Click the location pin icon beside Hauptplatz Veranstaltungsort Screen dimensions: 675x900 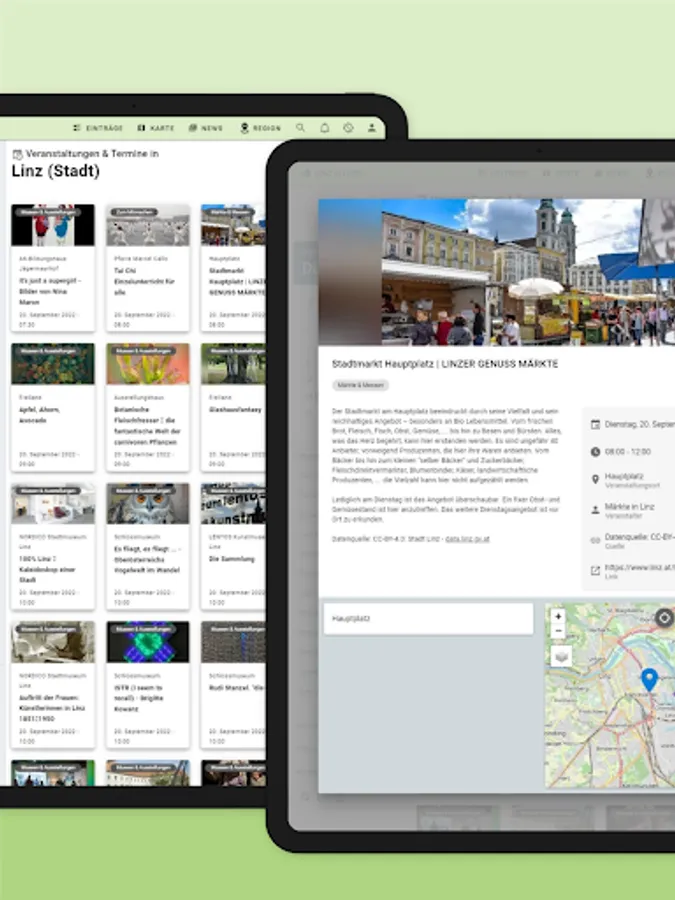tap(595, 479)
